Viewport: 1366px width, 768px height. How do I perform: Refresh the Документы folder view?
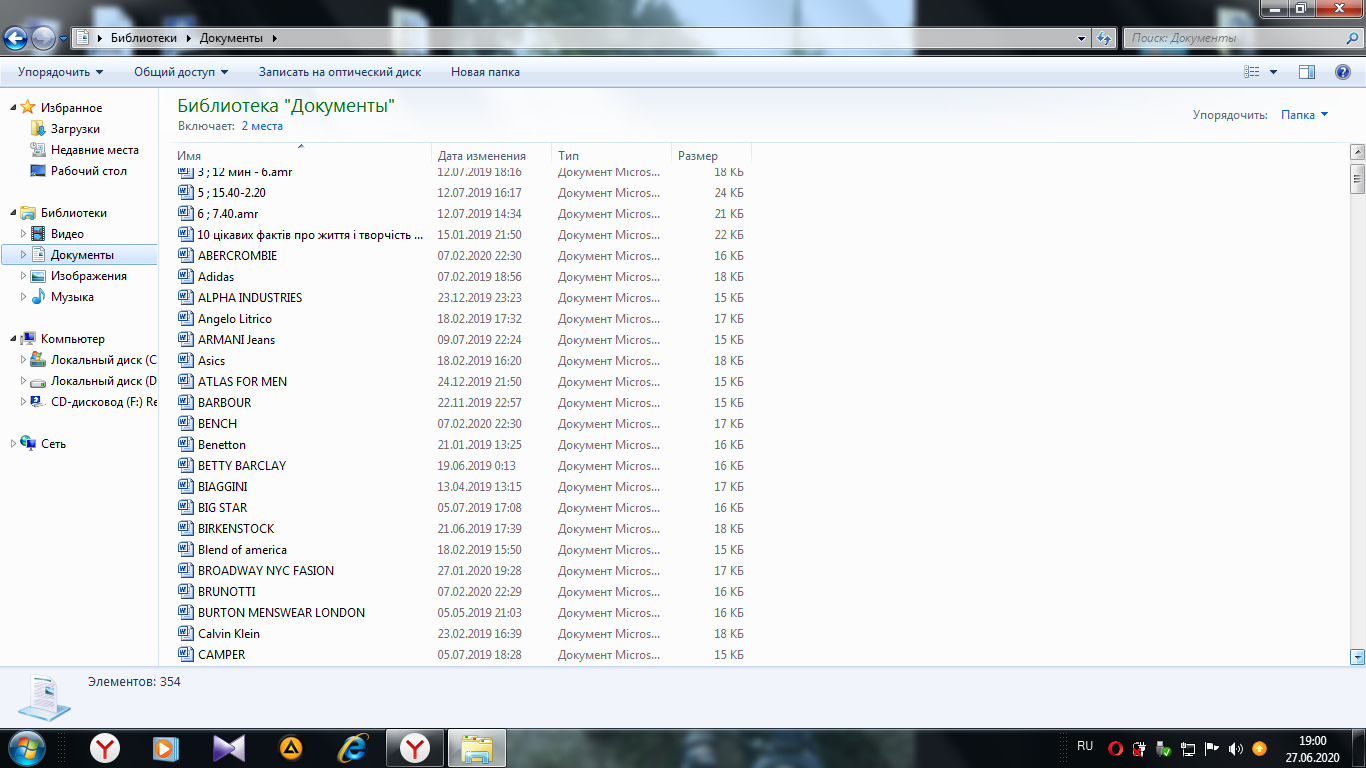pyautogui.click(x=1104, y=38)
